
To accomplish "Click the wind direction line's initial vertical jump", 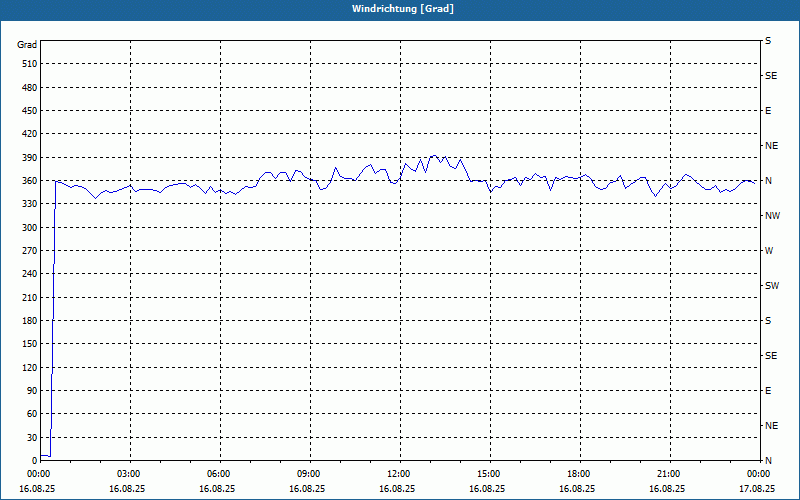I will (53, 319).
